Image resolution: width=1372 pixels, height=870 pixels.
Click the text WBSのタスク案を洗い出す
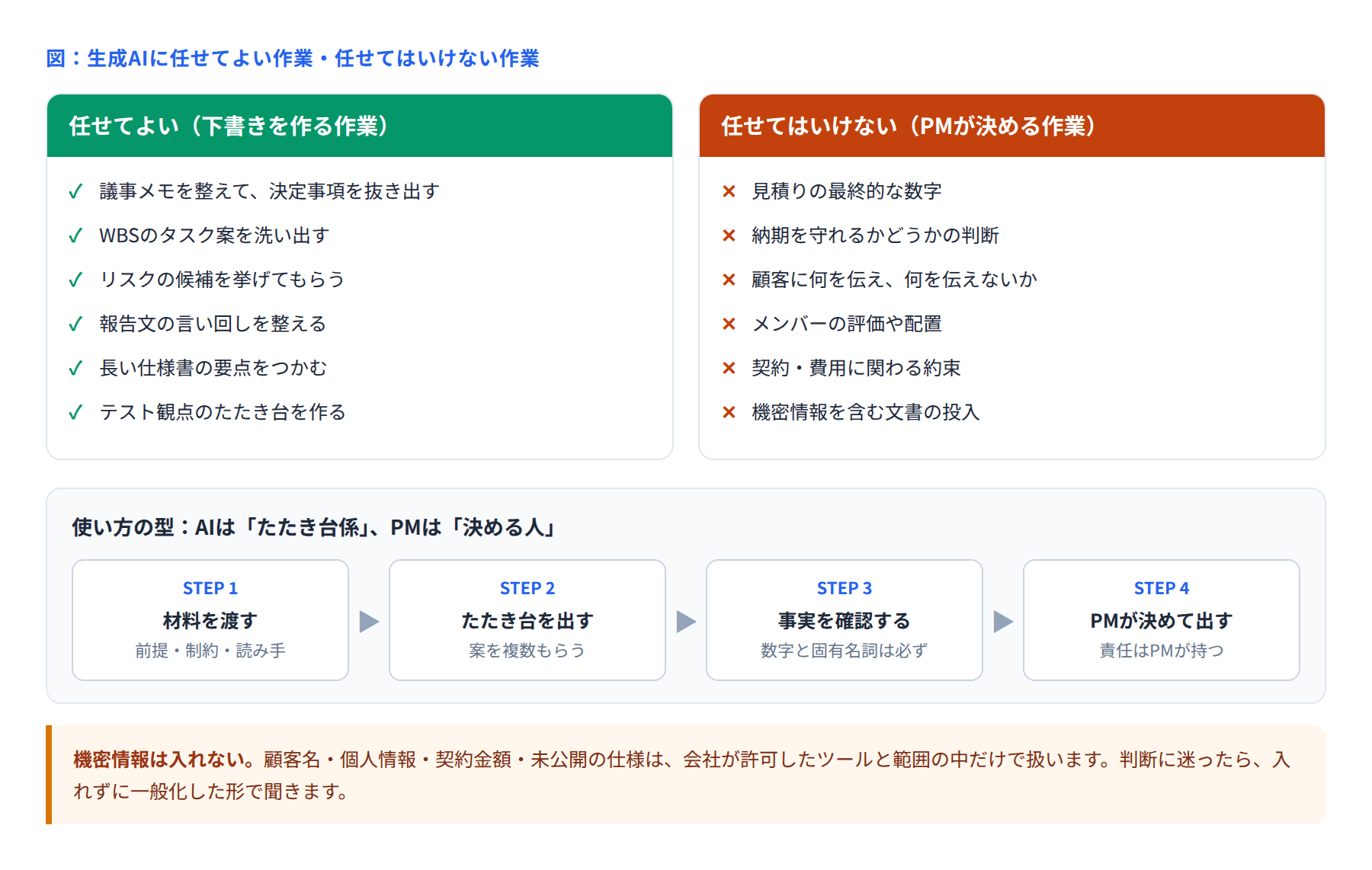click(x=214, y=235)
